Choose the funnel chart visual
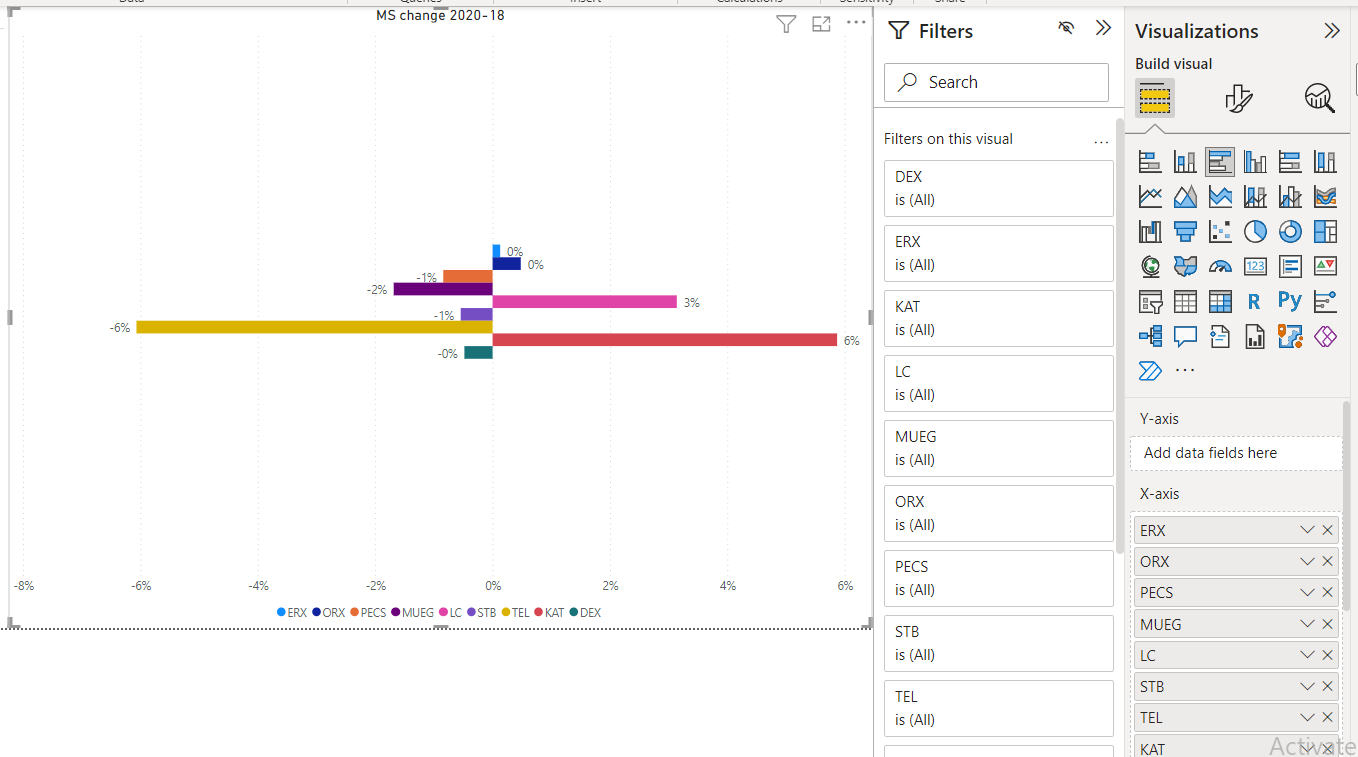The height and width of the screenshot is (757, 1358). pos(1185,231)
